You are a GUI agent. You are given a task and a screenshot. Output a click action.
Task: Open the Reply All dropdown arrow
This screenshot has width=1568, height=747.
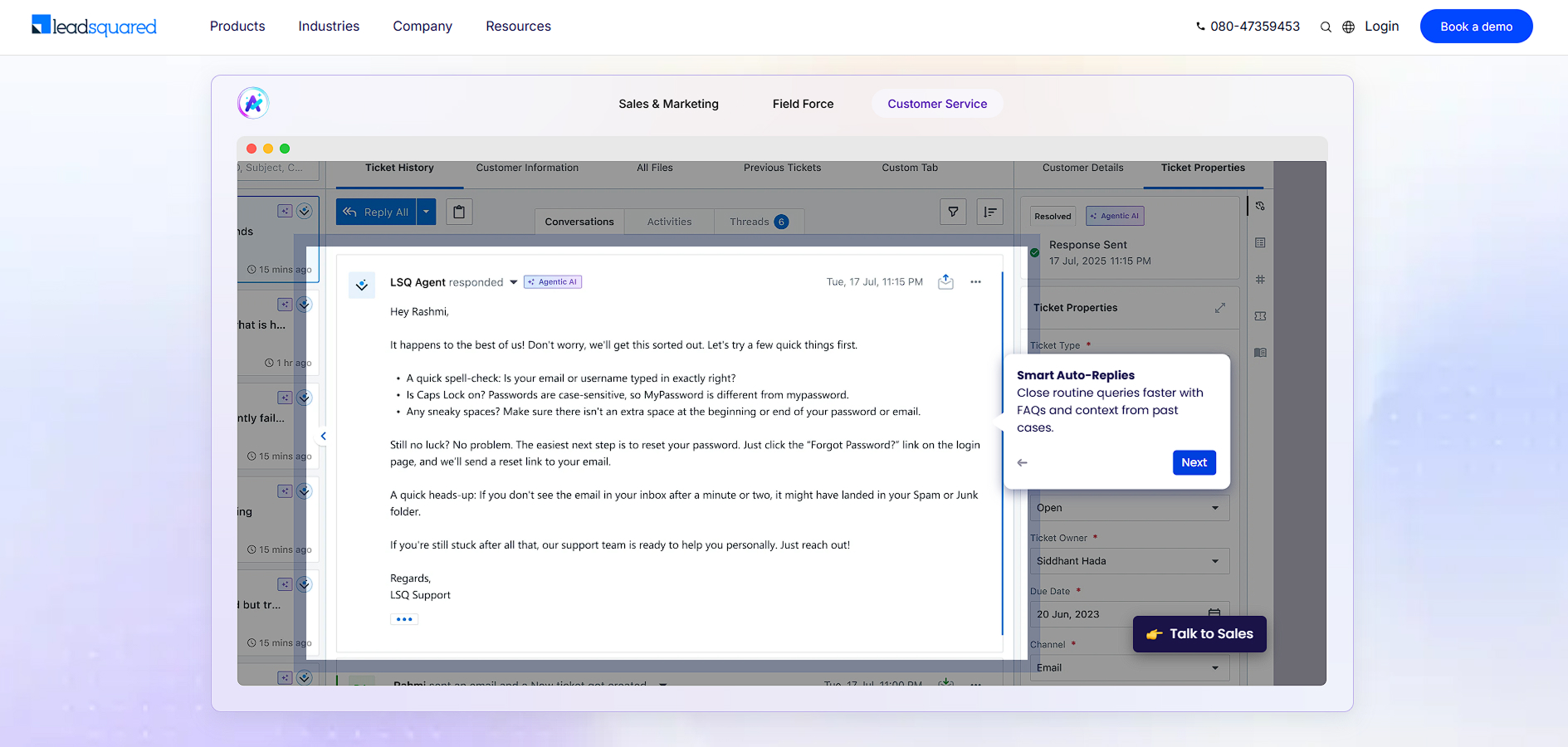426,212
